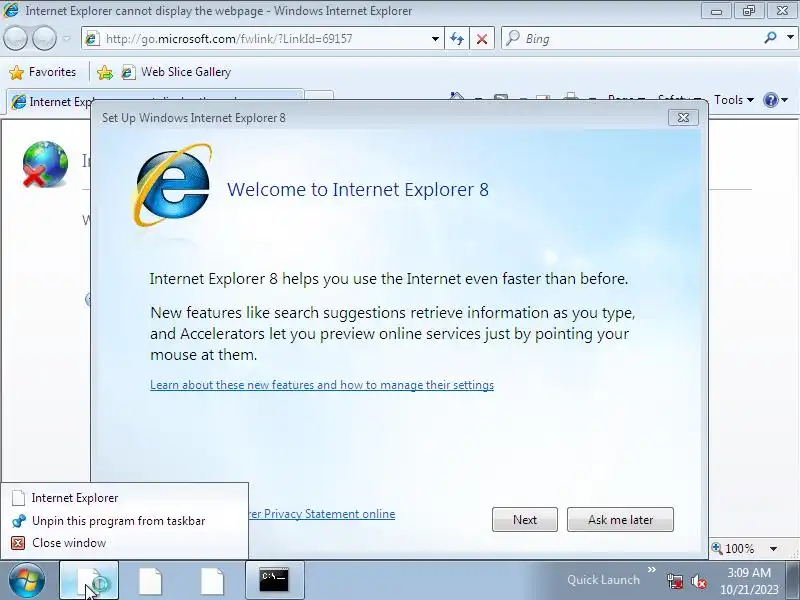This screenshot has height=600, width=800.
Task: Click the Internet Explorer taskbar button
Action: point(89,581)
